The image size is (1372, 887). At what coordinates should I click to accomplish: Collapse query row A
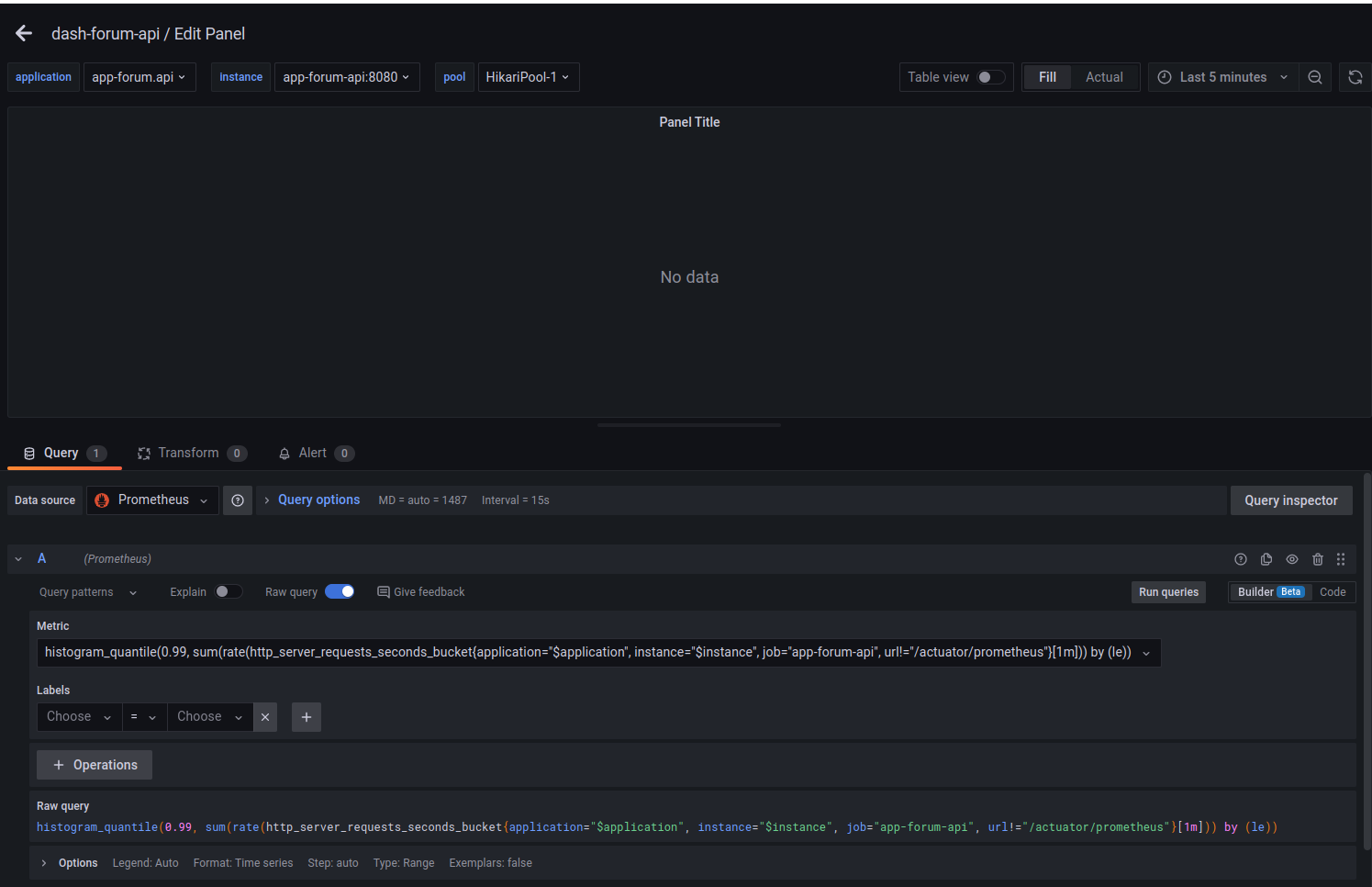pos(18,559)
